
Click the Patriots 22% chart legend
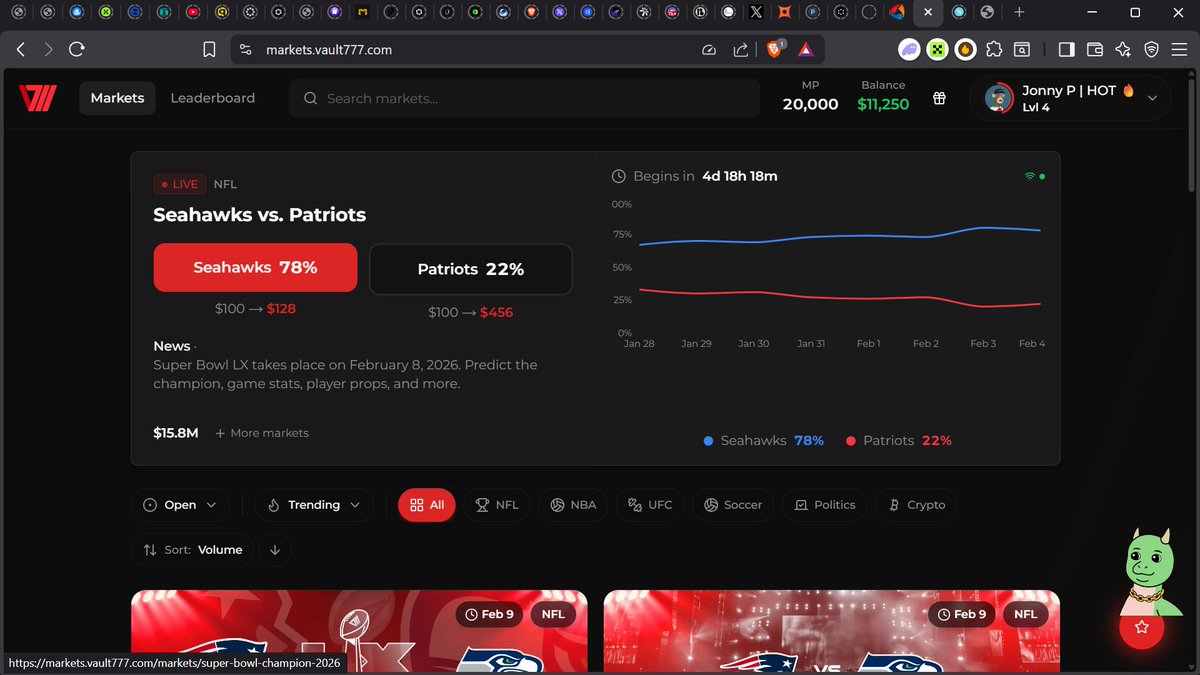(899, 440)
